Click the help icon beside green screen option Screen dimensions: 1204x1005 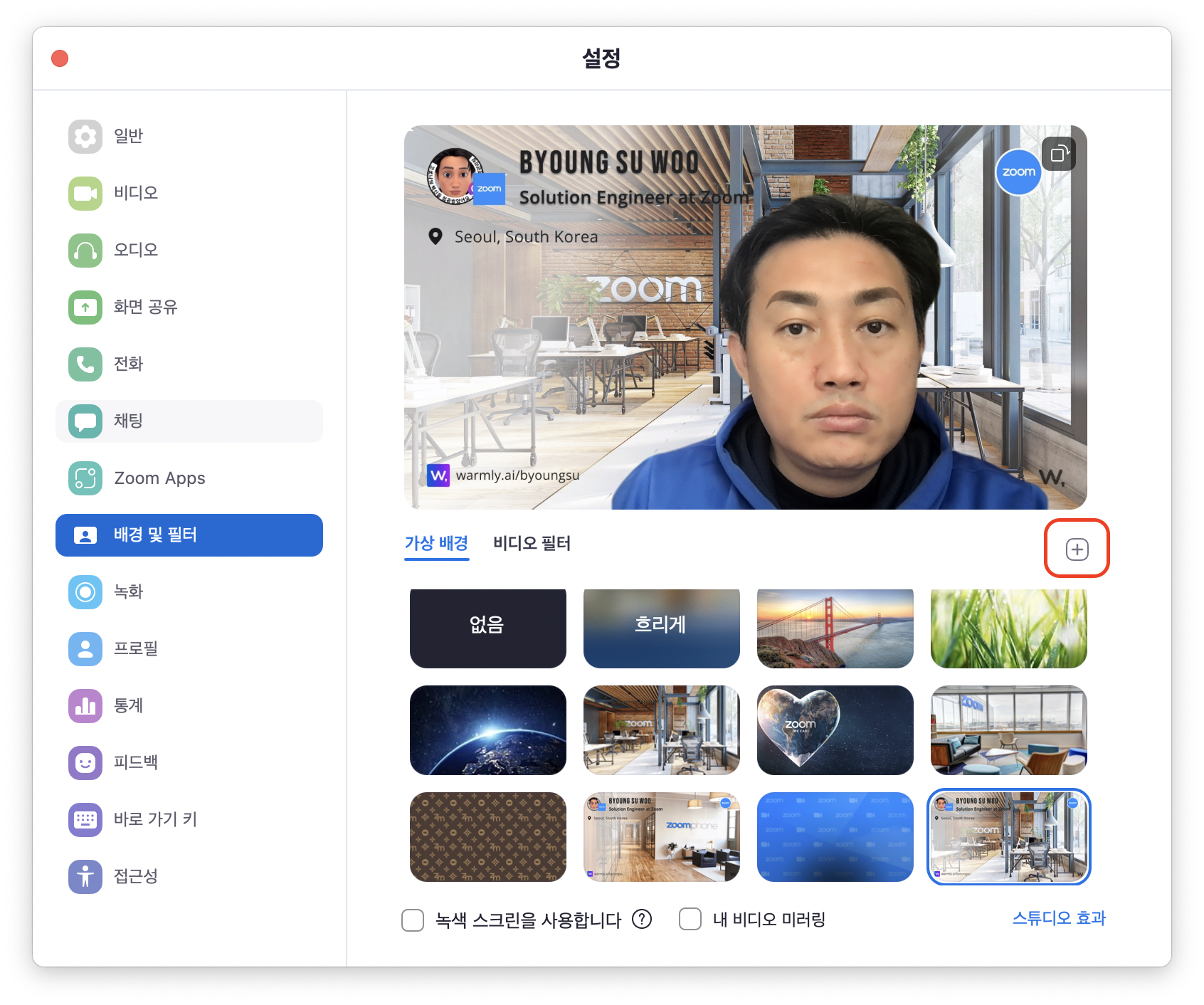(x=642, y=919)
